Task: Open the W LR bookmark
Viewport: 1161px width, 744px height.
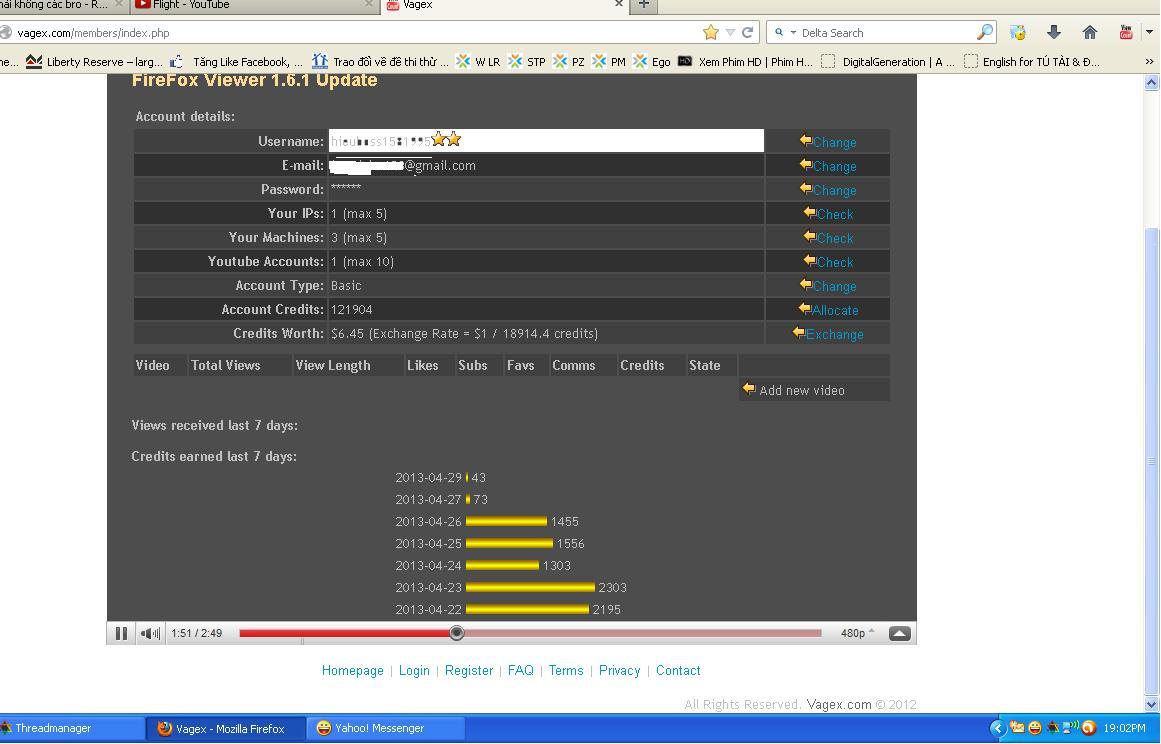Action: coord(478,61)
